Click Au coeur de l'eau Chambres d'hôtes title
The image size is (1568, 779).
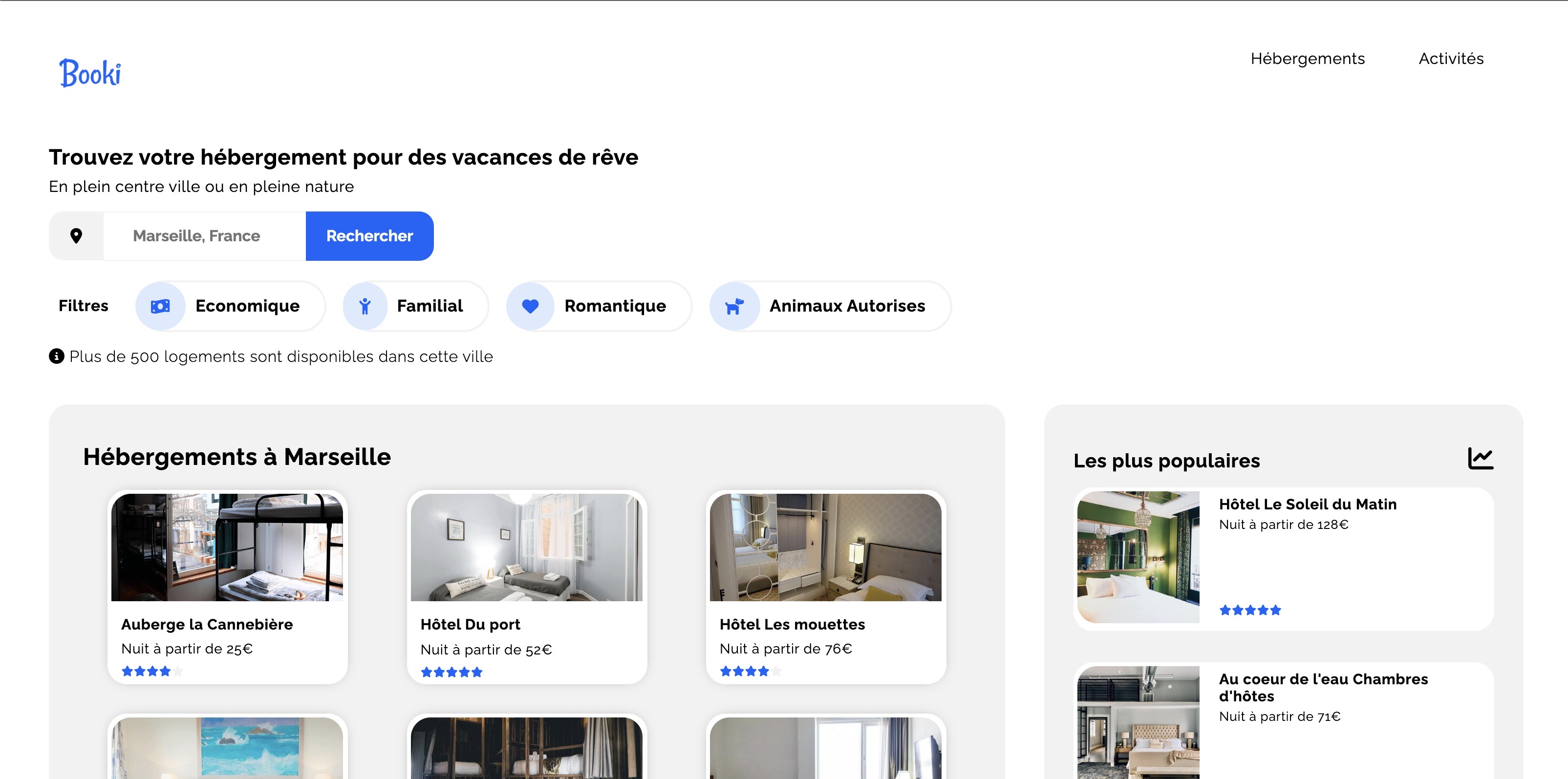(1323, 687)
